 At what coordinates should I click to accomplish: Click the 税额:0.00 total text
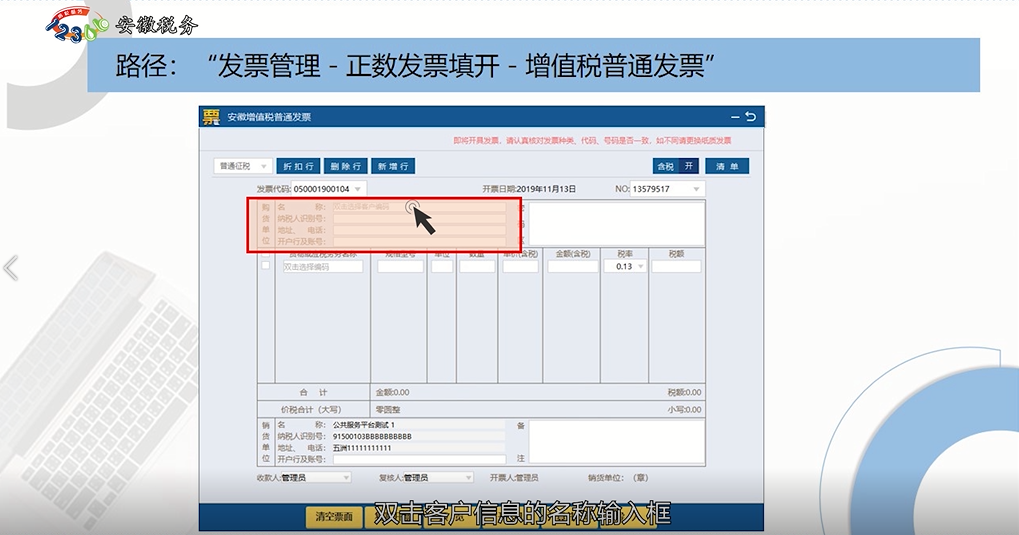click(x=684, y=393)
